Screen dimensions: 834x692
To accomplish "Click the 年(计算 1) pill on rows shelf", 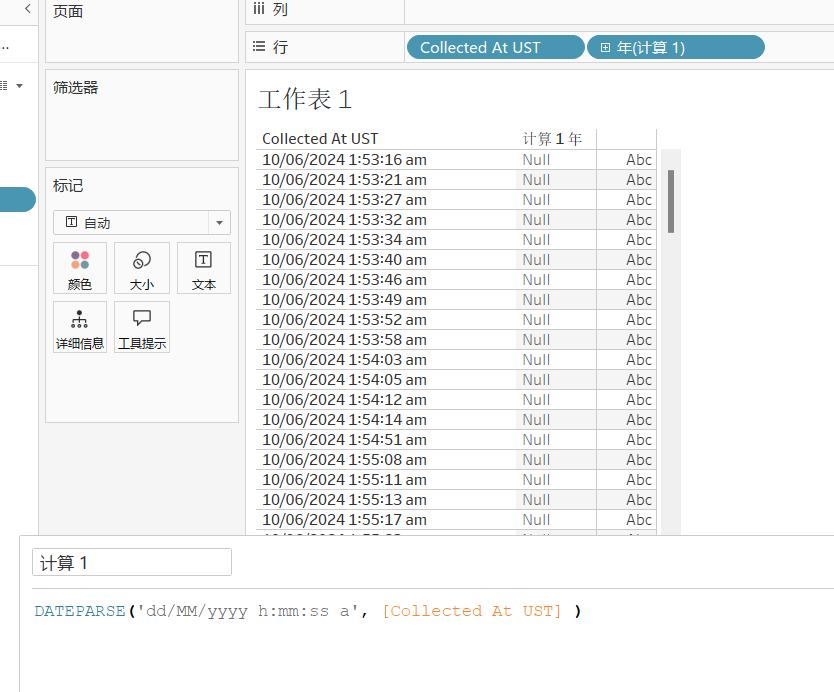I will click(675, 47).
